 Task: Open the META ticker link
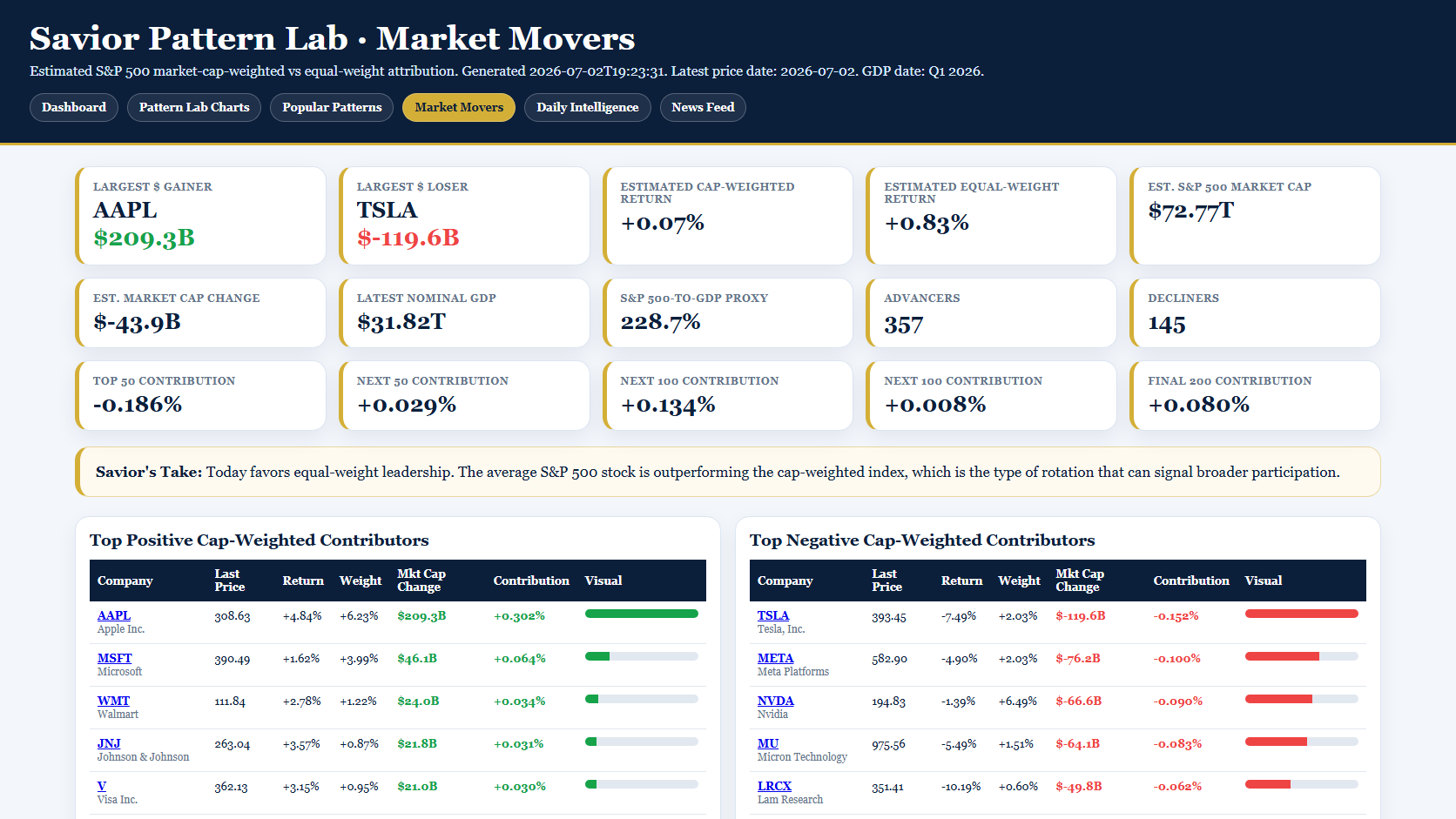(x=776, y=658)
